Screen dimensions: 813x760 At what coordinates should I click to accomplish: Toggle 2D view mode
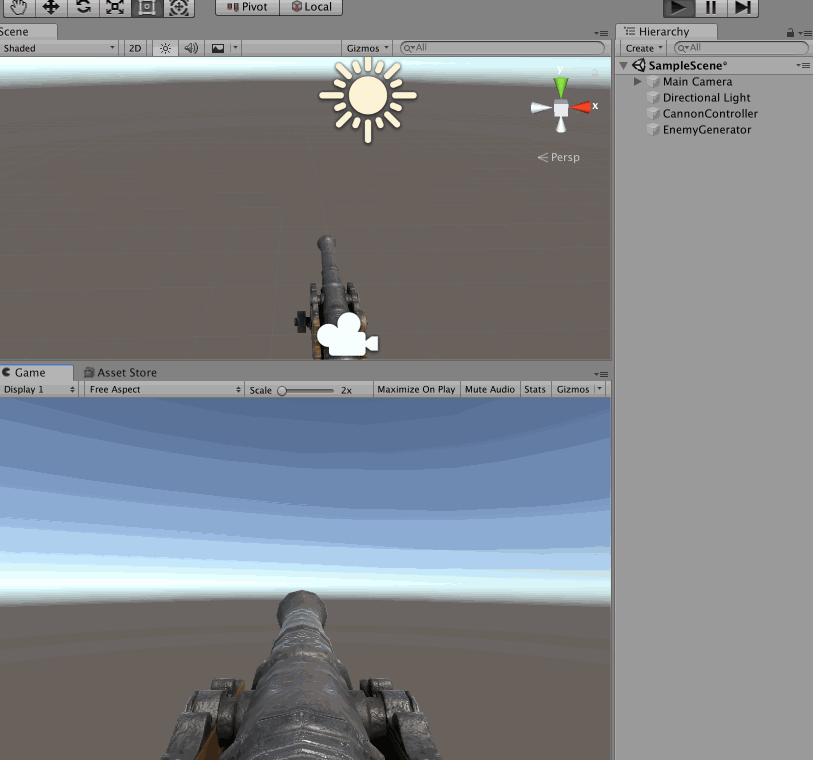pos(135,48)
